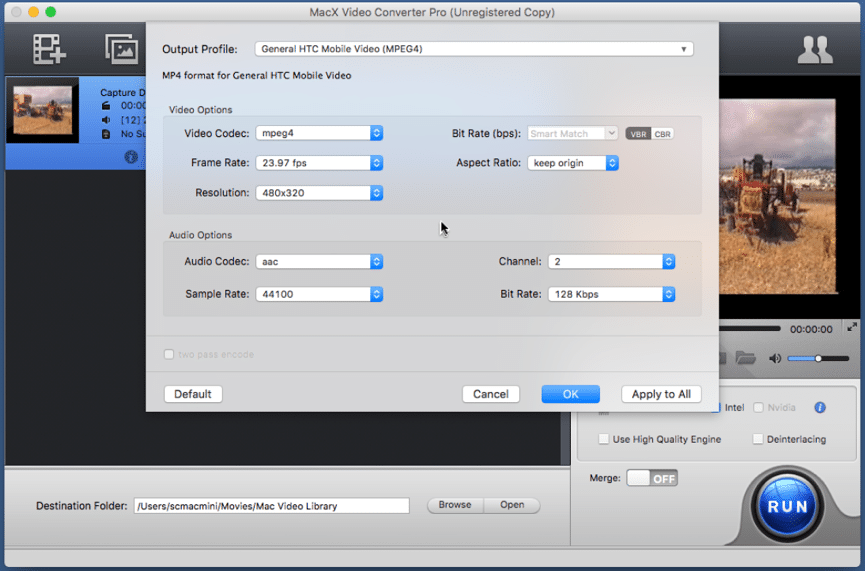Viewport: 865px width, 571px height.
Task: Click the 'MP4 format for General HTC Mobile Video' text
Action: 257,76
